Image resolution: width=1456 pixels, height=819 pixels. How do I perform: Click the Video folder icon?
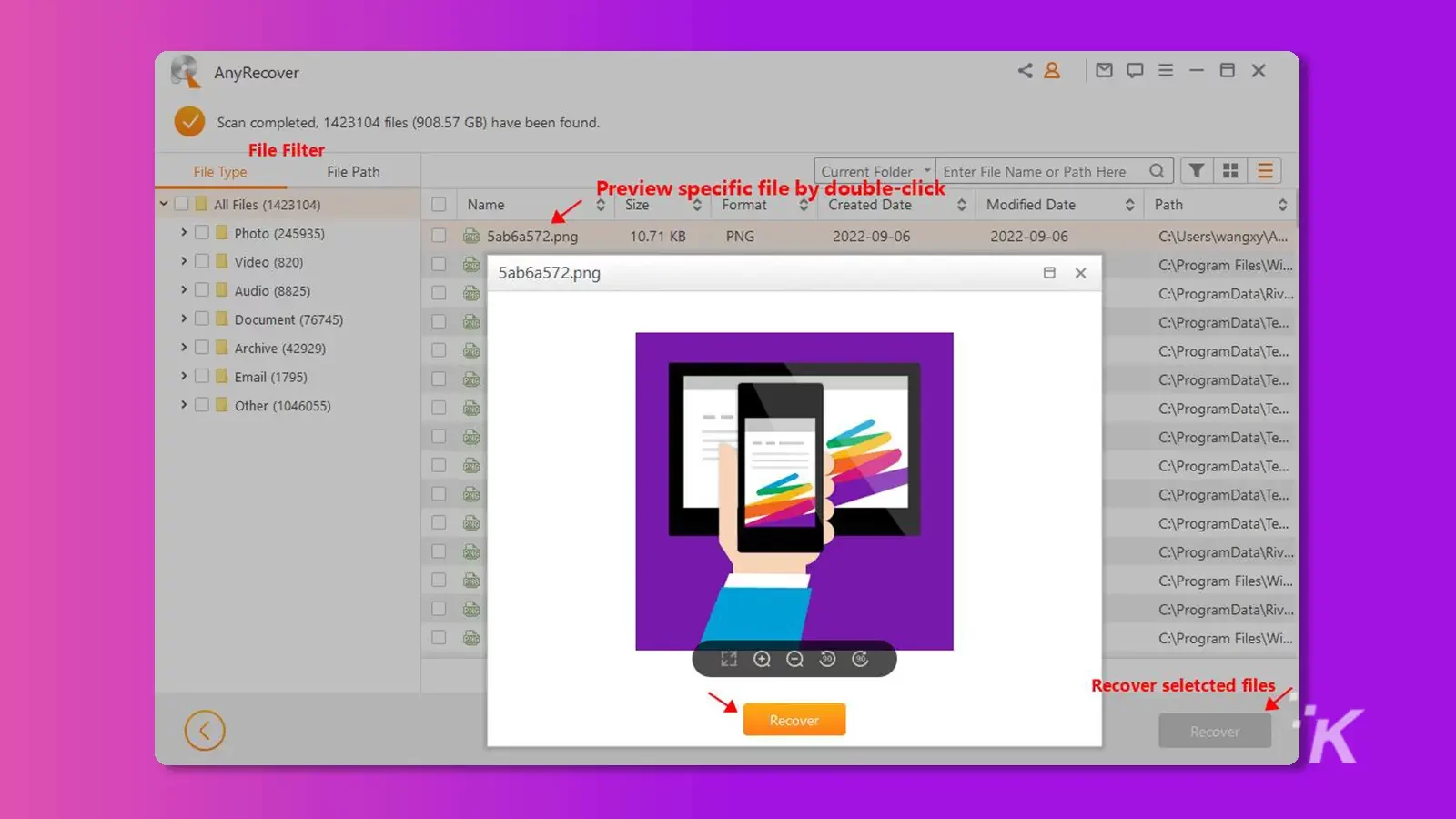[221, 261]
